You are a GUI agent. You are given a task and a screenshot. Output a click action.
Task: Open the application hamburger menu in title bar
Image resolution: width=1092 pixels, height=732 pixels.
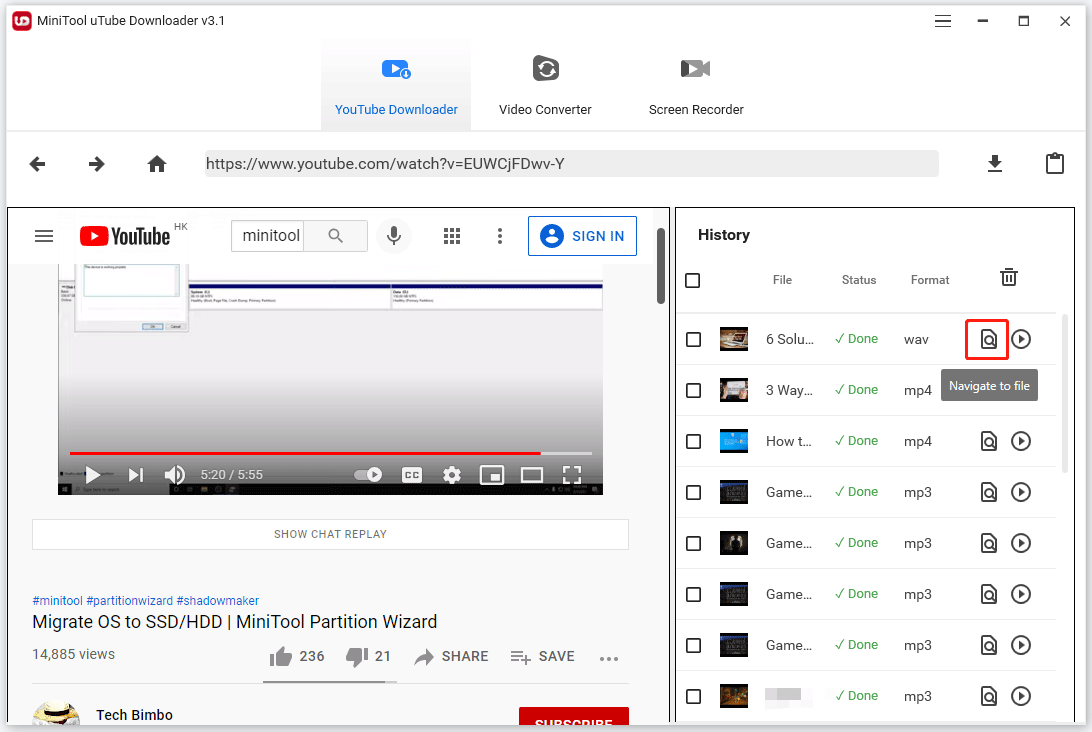coord(943,21)
